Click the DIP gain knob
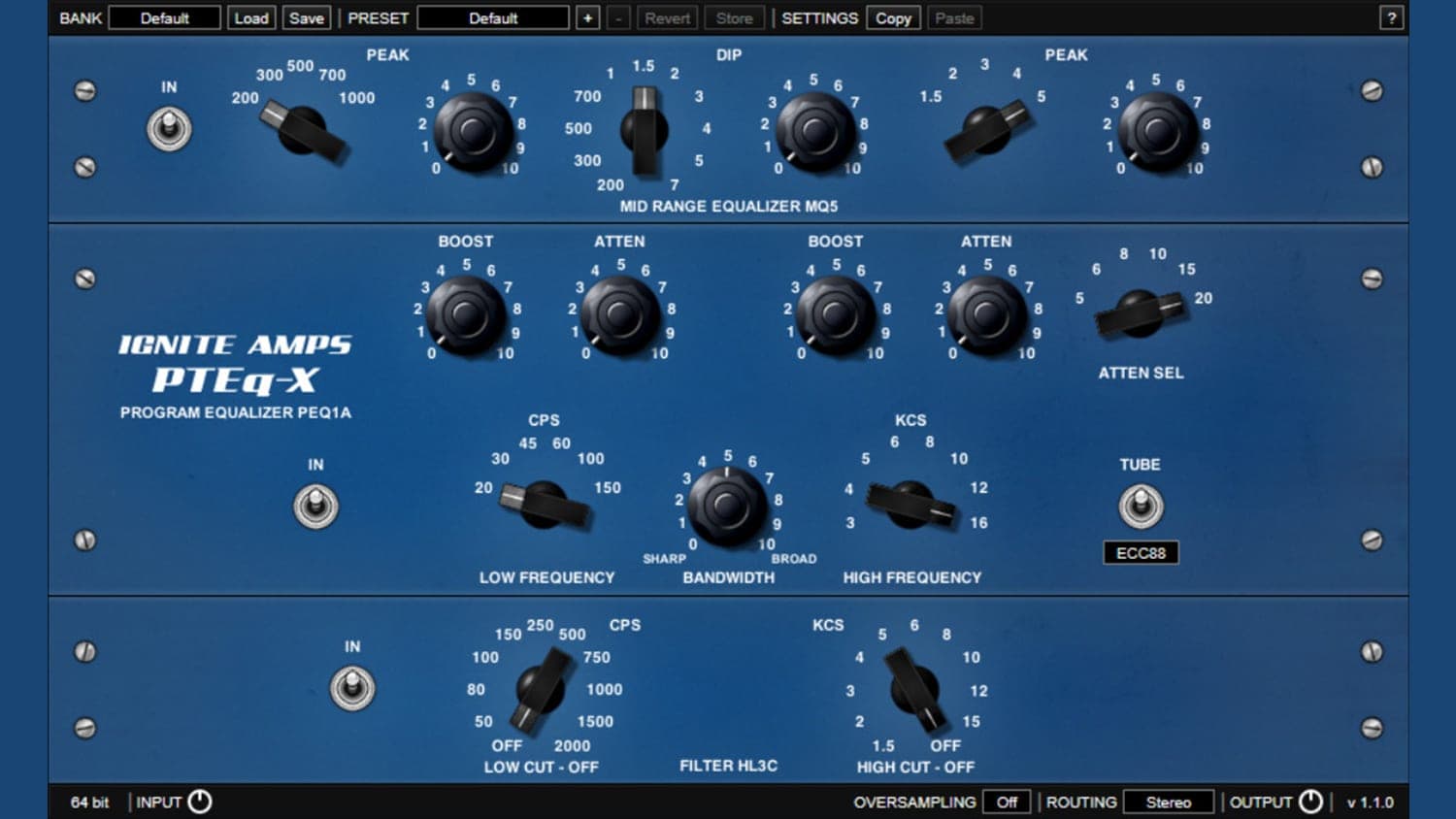 (x=814, y=131)
